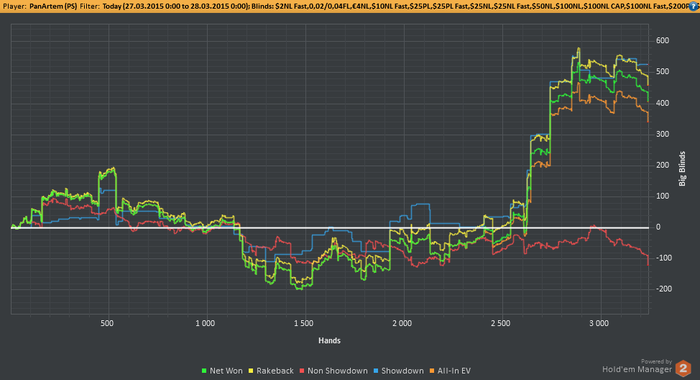Toggle the All-In EV legend text
The image size is (700, 380).
454,371
